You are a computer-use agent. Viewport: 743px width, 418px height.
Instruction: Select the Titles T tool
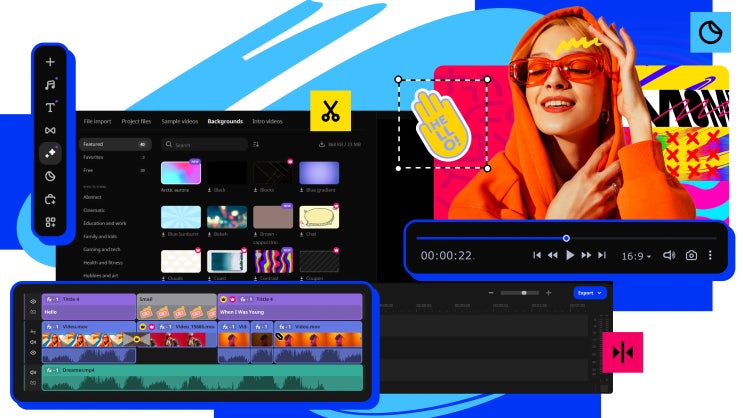50,108
